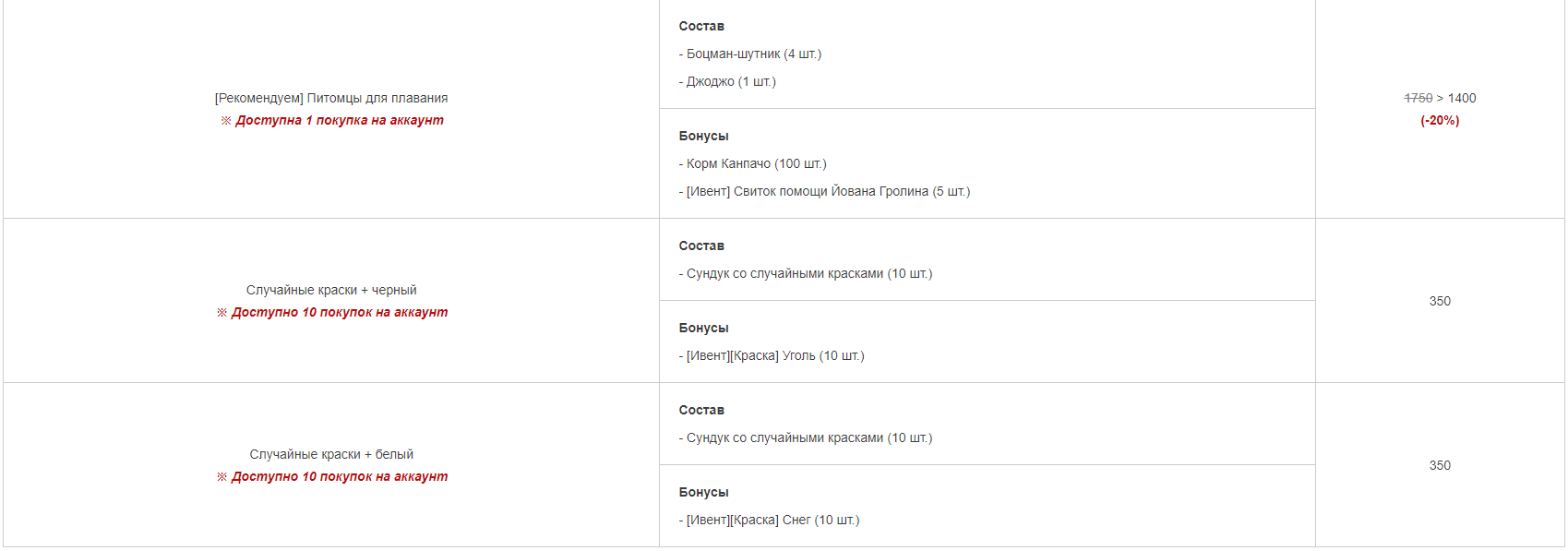Click the "Бонусы" heading in the Питомцы row
Image resolution: width=1568 pixels, height=551 pixels.
pos(703,137)
